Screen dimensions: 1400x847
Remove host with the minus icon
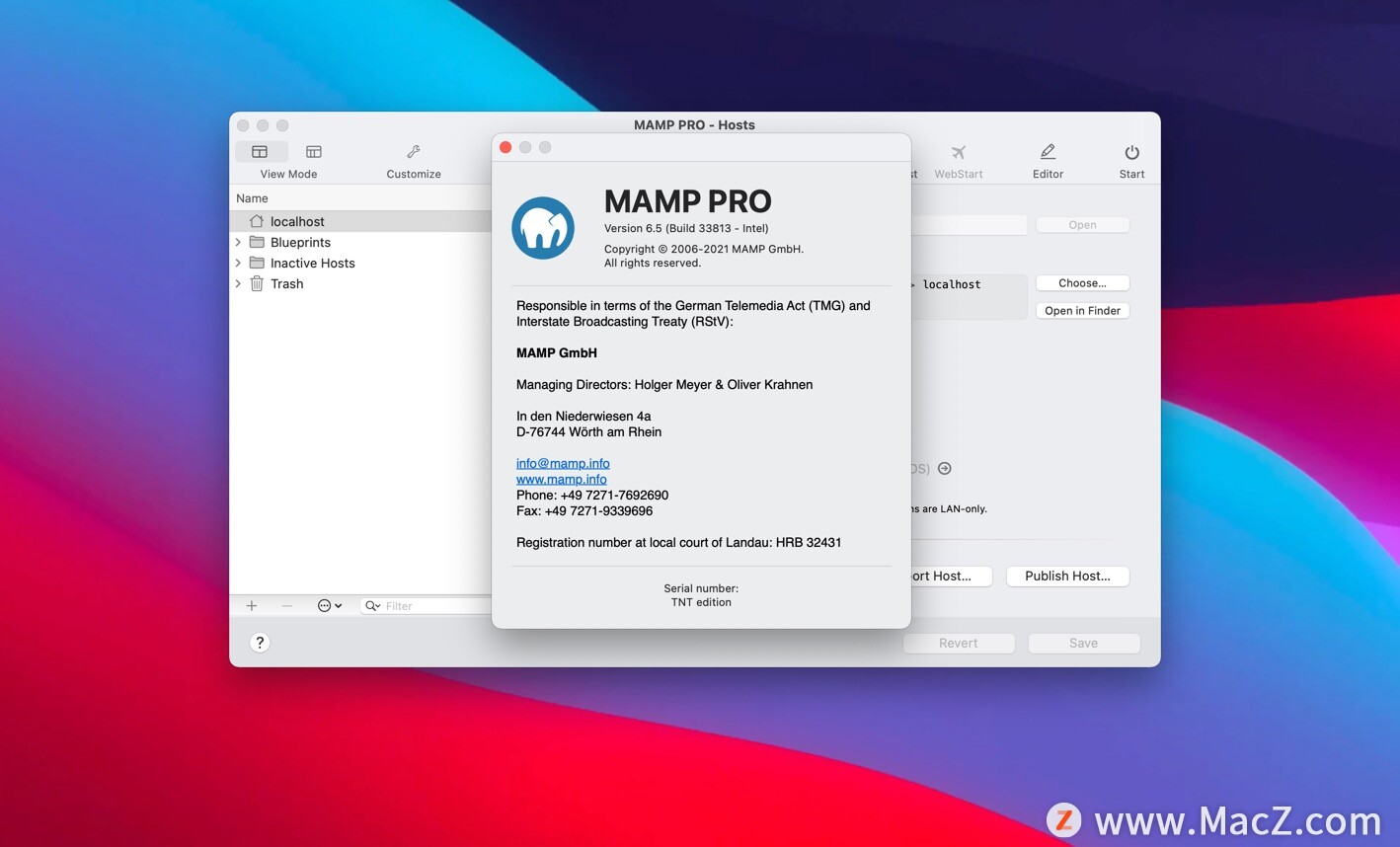click(x=287, y=605)
